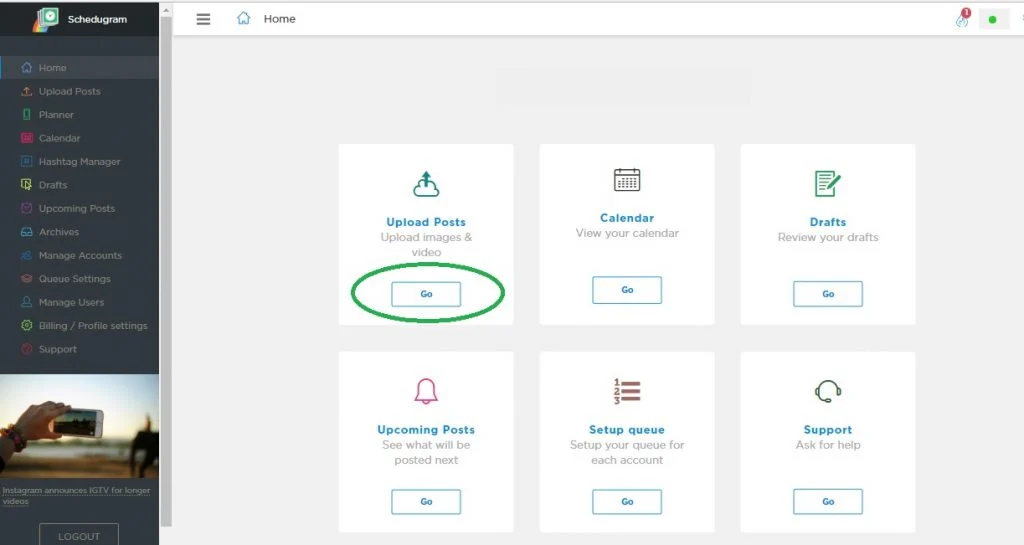Screen dimensions: 1024x545
Task: Click Go button under Upcoming Posts
Action: (x=426, y=501)
